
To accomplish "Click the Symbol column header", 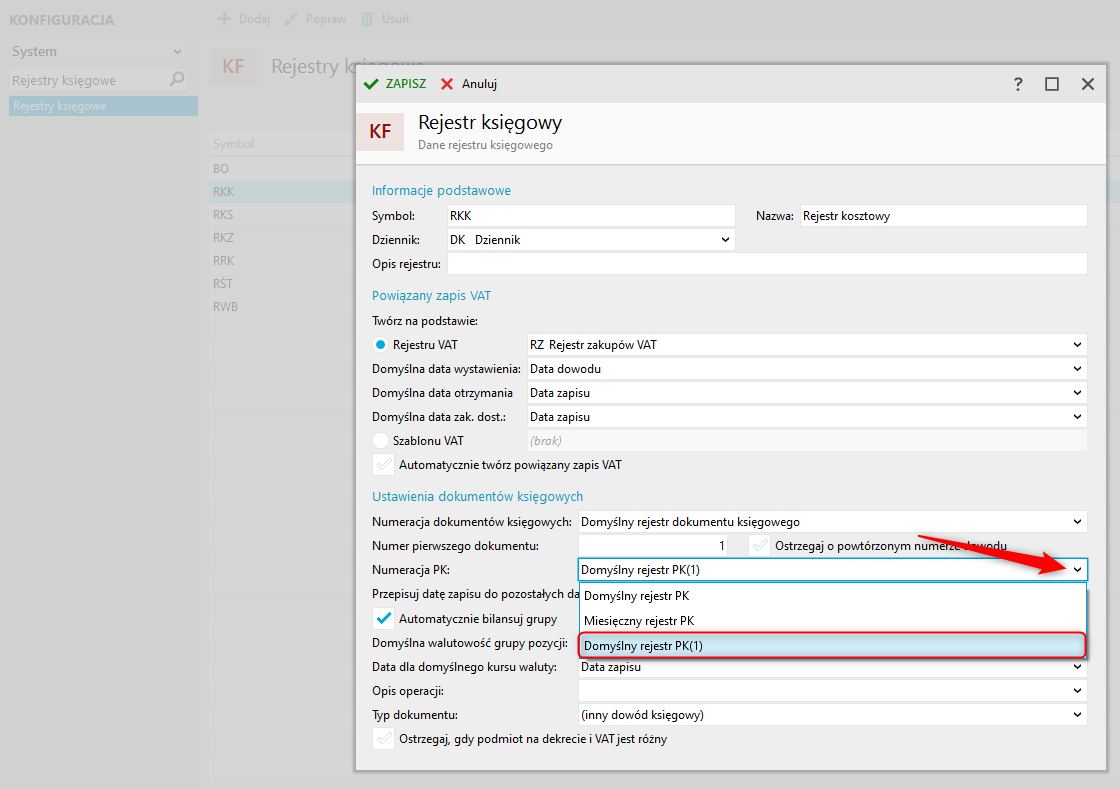I will [234, 144].
